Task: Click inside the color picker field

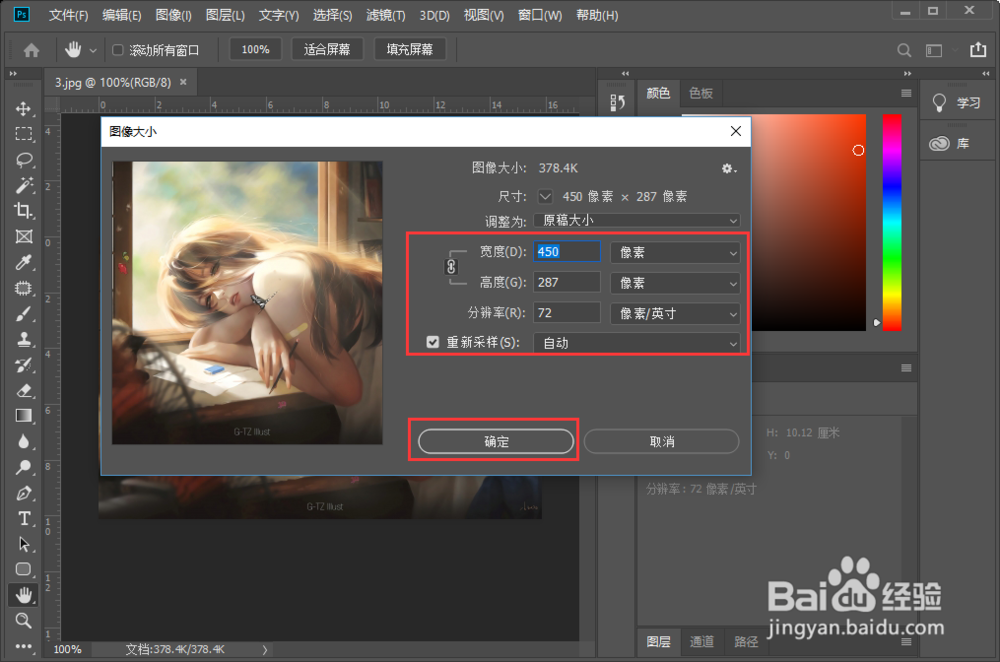Action: [x=809, y=223]
